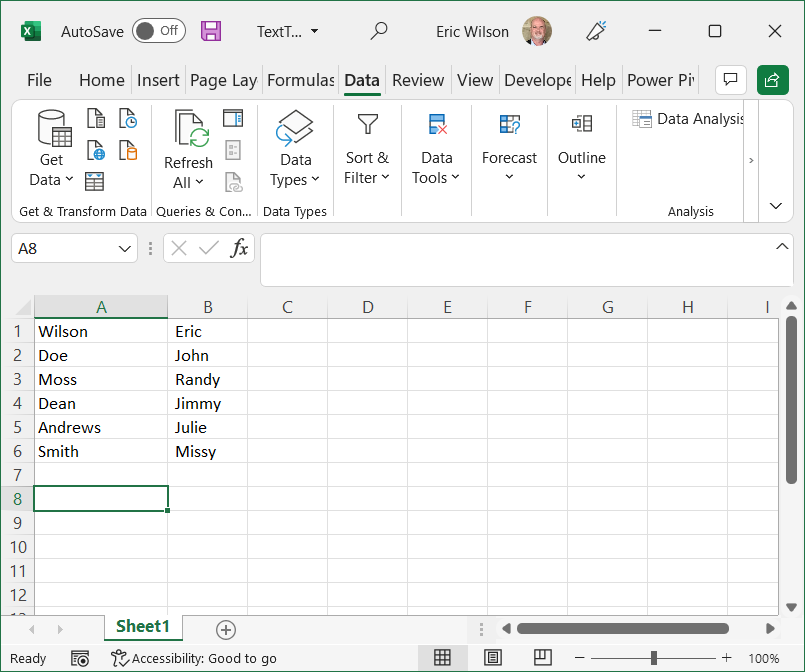Expand the Name Box dropdown
This screenshot has height=672, width=805.
[126, 248]
